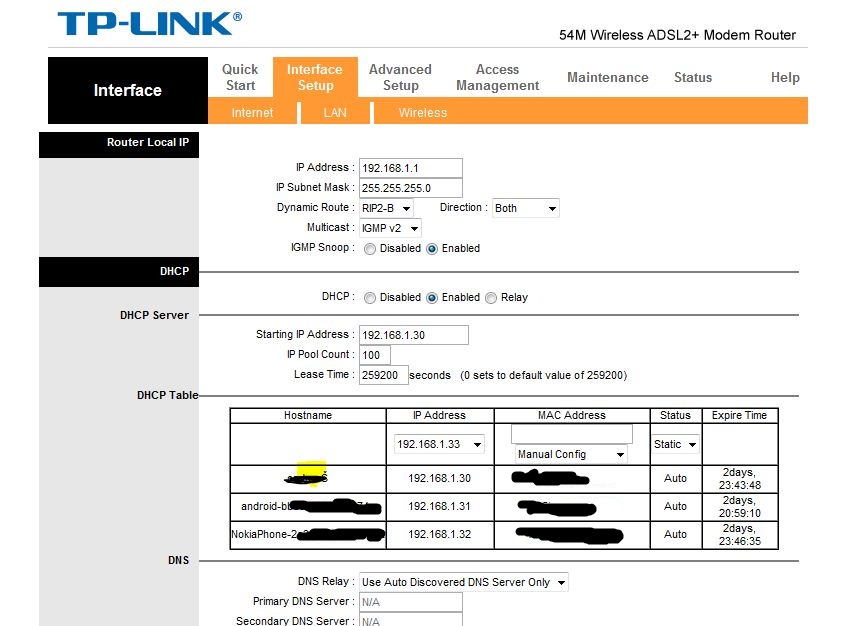This screenshot has width=866, height=626.
Task: Expand the Dynamic Route RIP2-B dropdown
Action: [386, 208]
